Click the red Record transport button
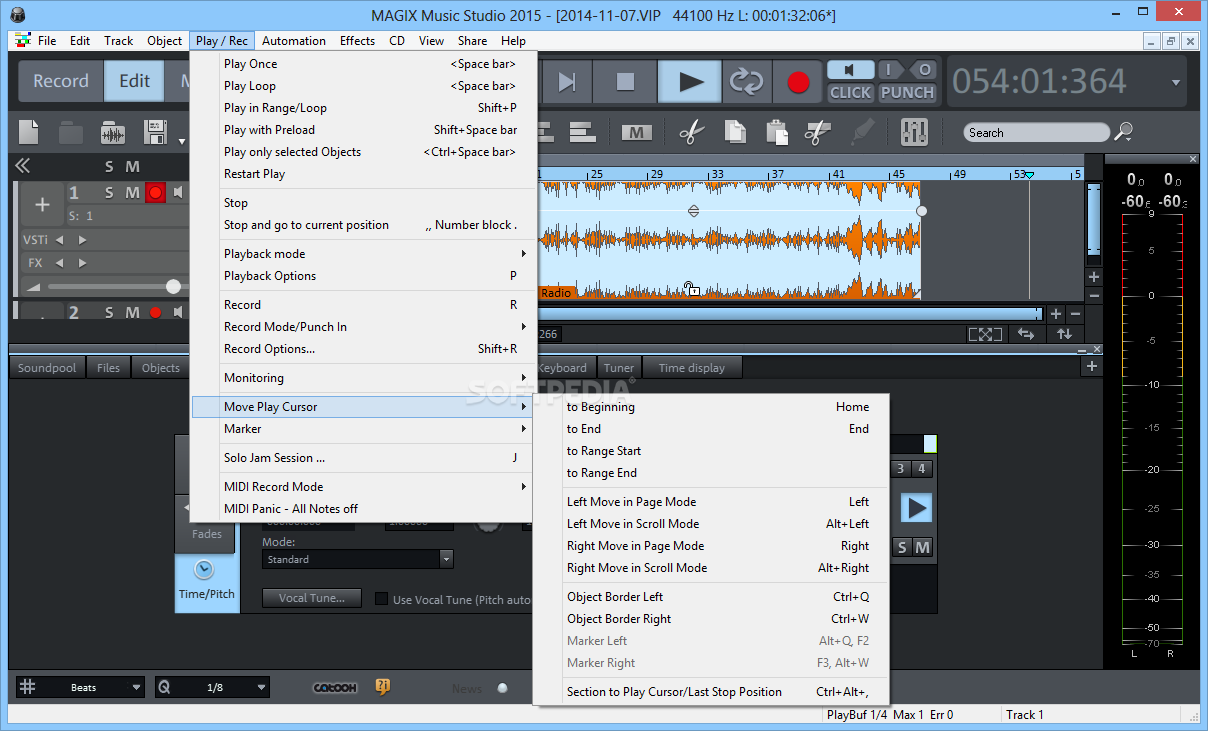Image resolution: width=1208 pixels, height=731 pixels. coord(798,81)
